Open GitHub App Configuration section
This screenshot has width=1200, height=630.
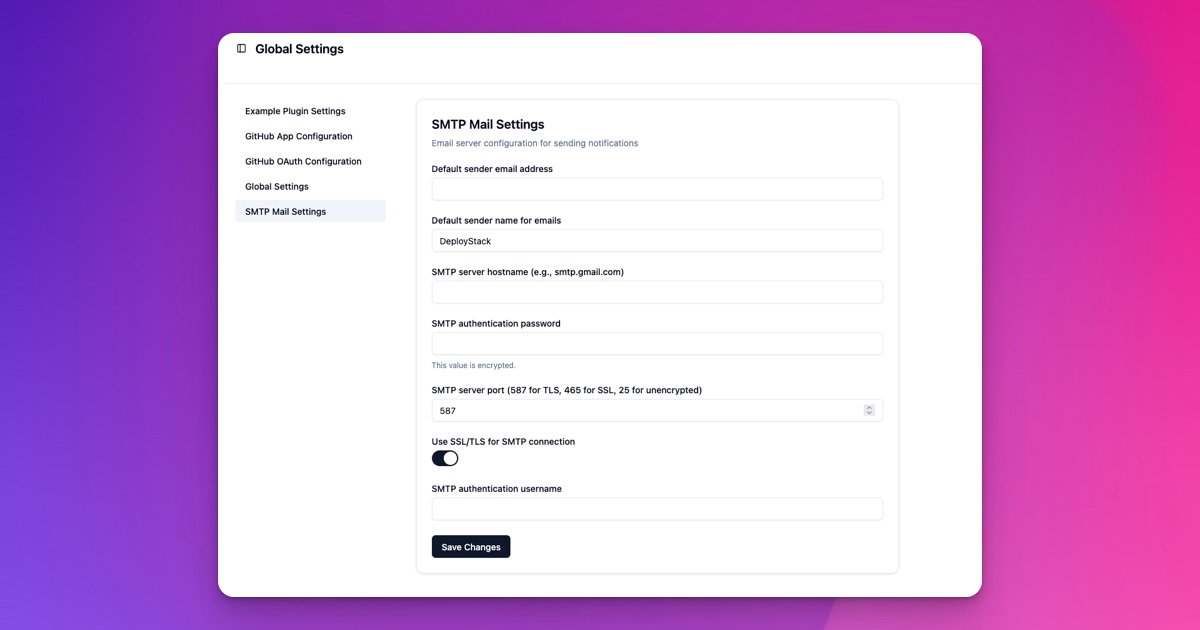tap(299, 136)
